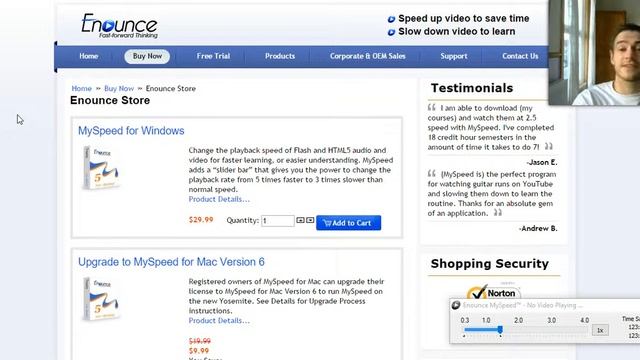Adjust the MySpeed playback speed slider handle
Viewport: 640px width, 360px height.
(500, 329)
